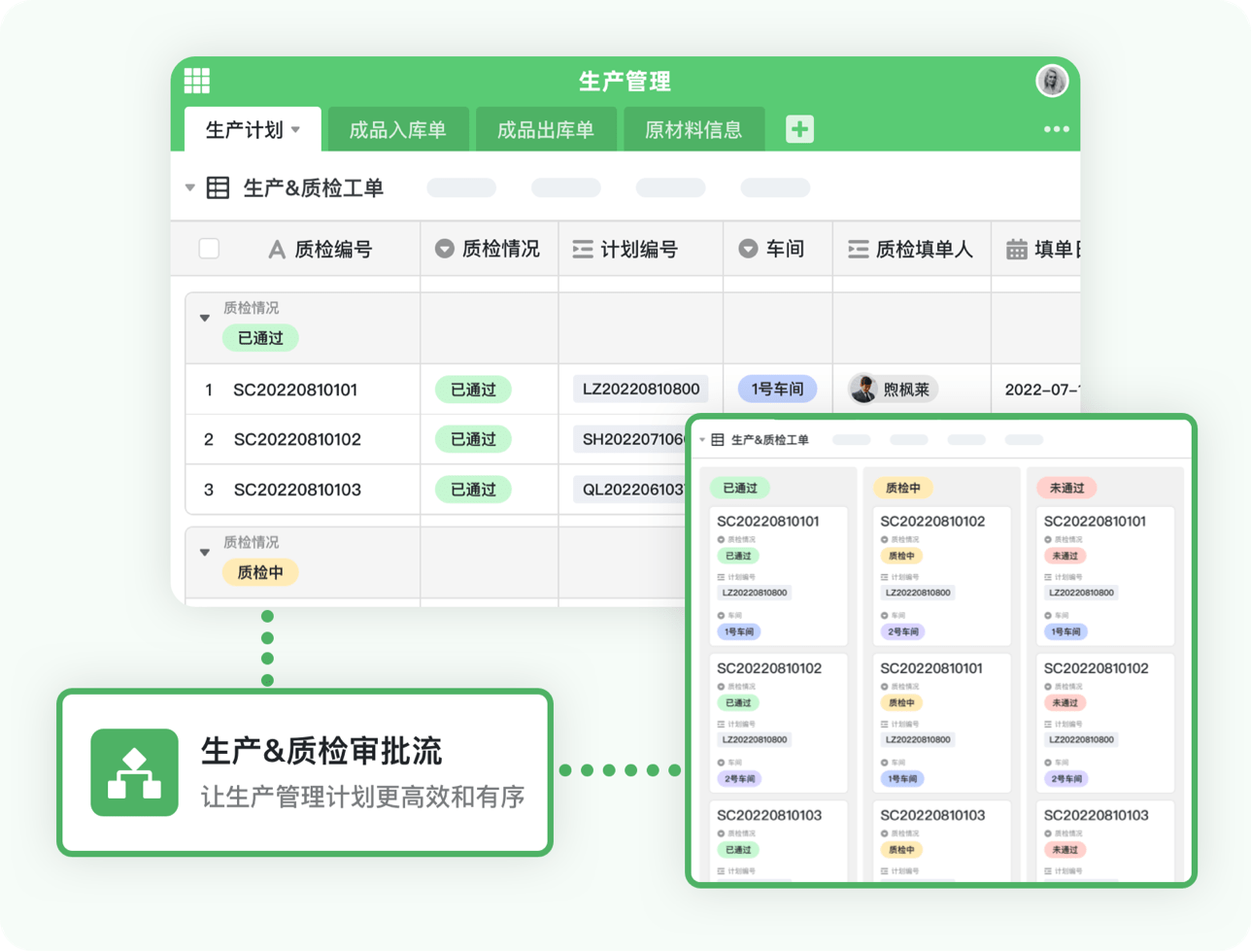The height and width of the screenshot is (952, 1251).
Task: Switch to the 原材料信息 tab
Action: pos(693,130)
